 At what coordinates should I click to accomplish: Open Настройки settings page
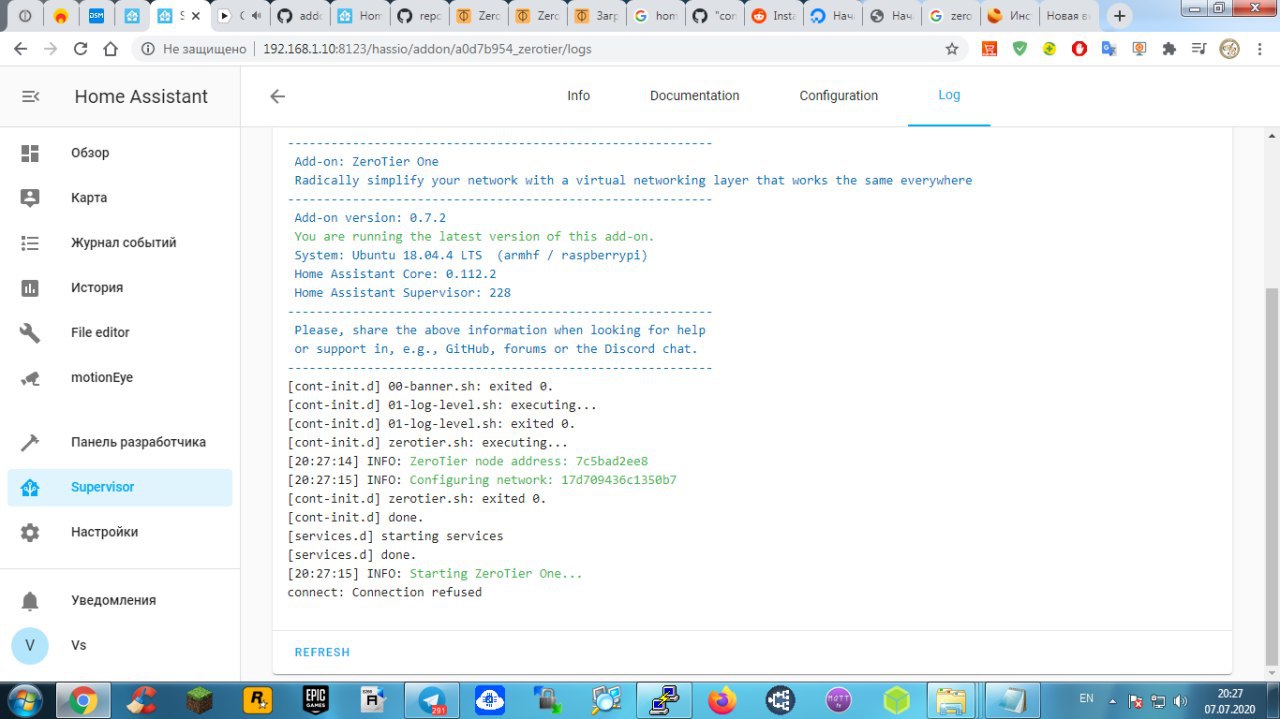[x=120, y=532]
